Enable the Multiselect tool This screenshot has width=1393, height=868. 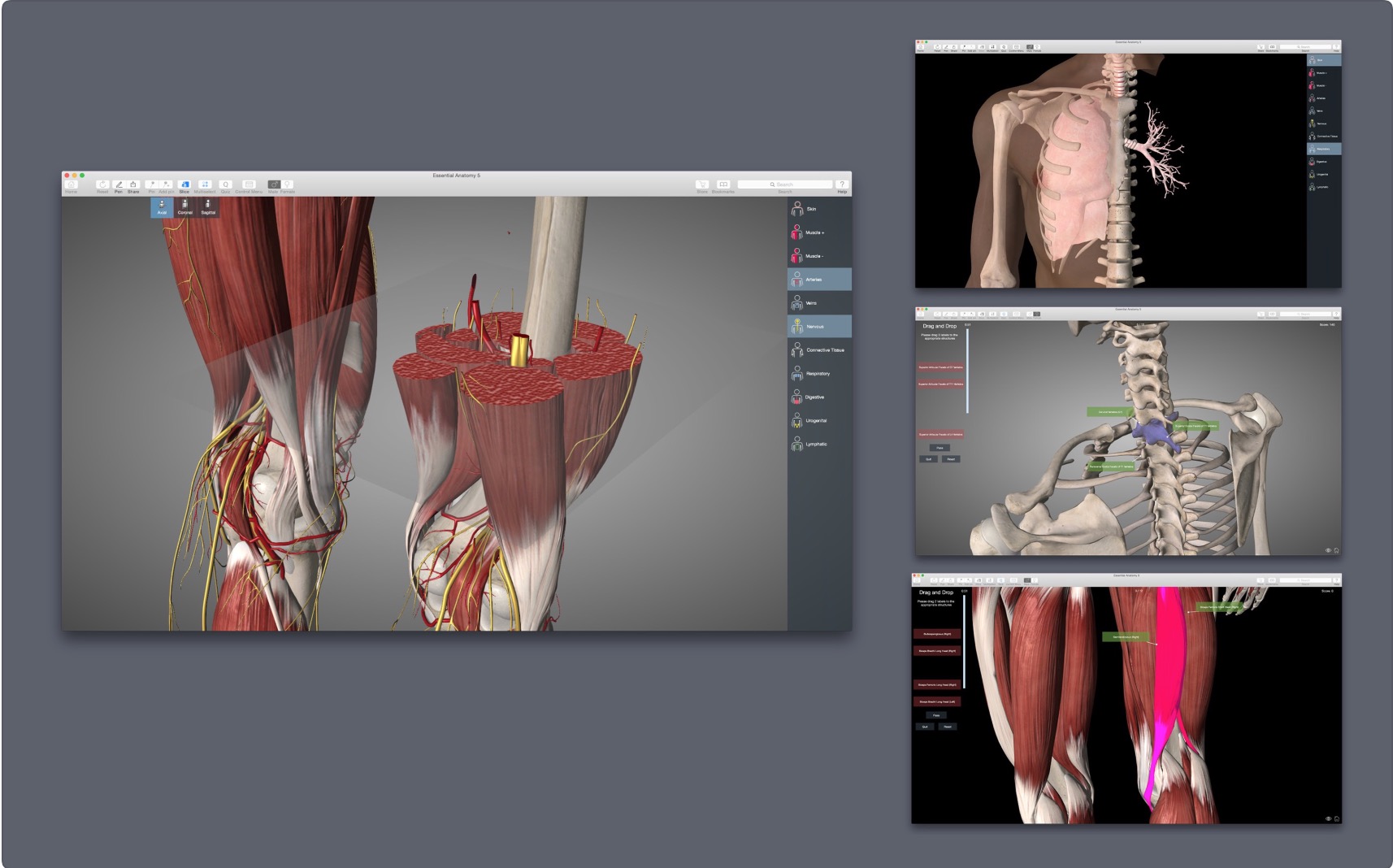tap(205, 185)
